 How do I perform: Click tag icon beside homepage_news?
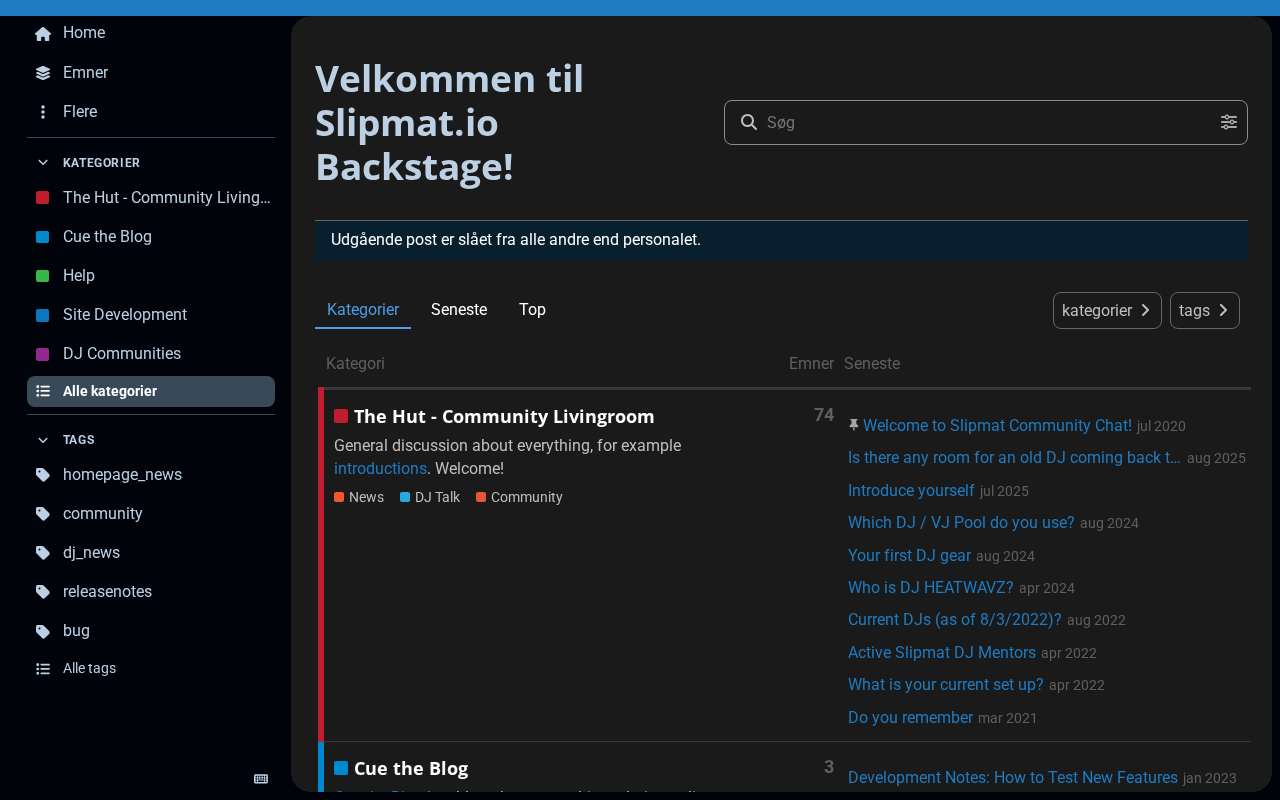coord(43,475)
